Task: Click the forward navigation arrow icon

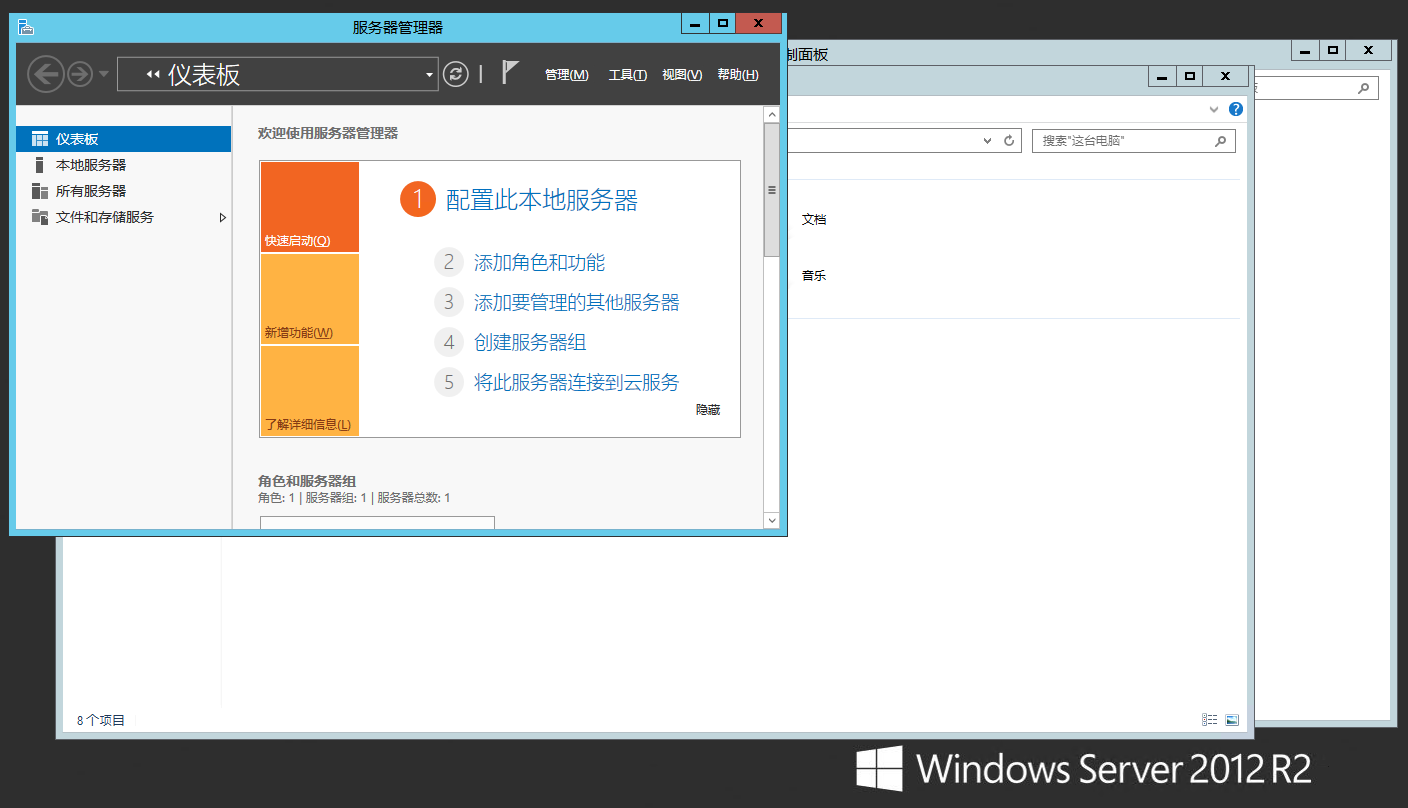Action: [x=80, y=74]
